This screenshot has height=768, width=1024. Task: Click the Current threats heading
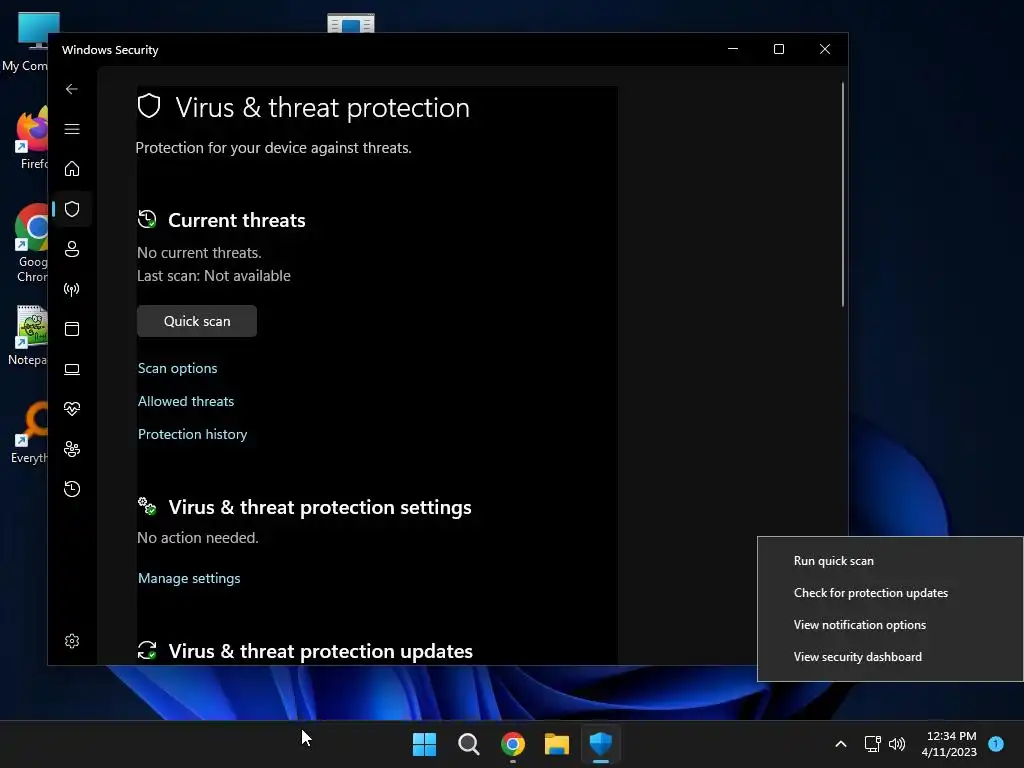[237, 221]
